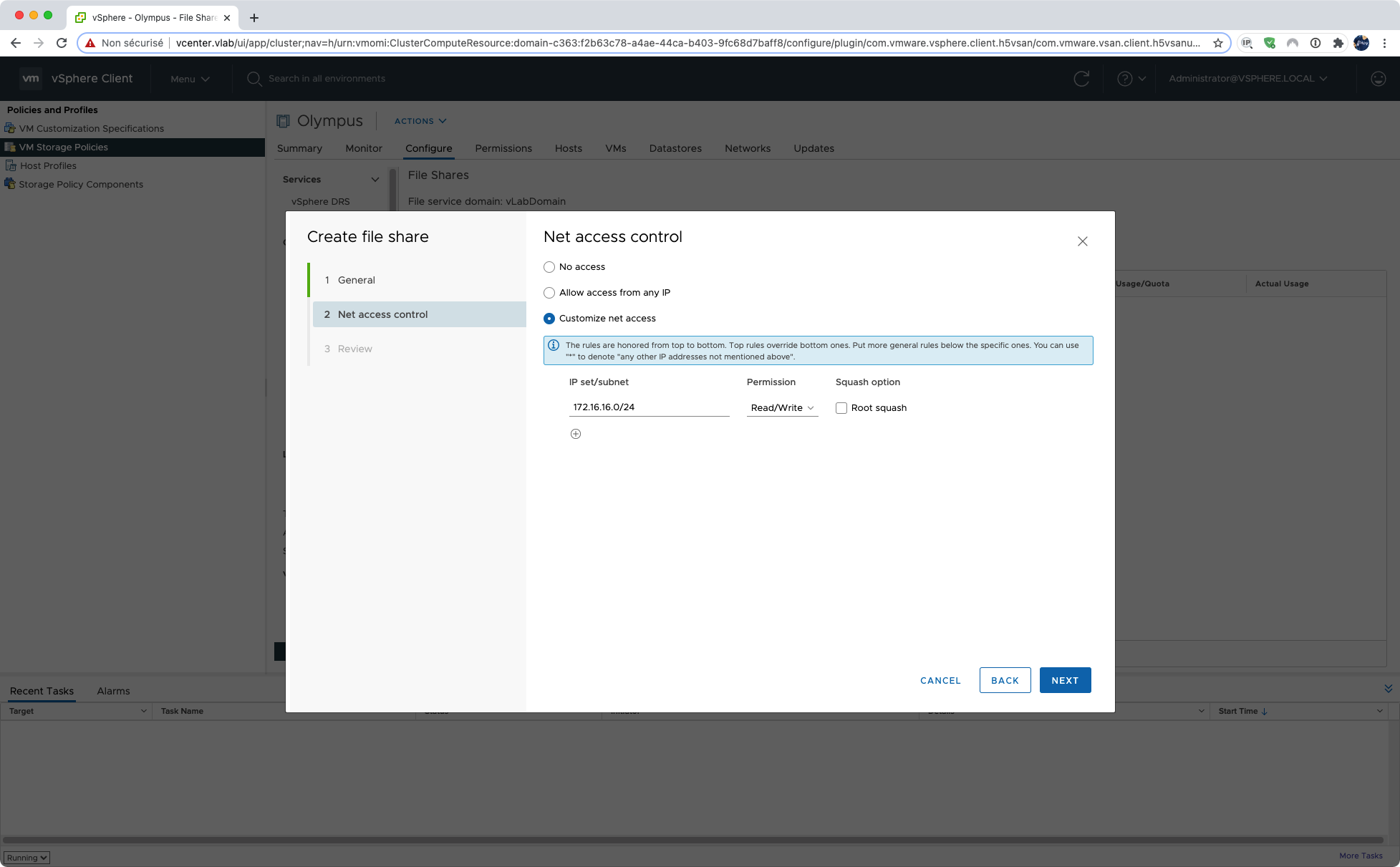Open browser extensions puzzle icon

point(1338,43)
